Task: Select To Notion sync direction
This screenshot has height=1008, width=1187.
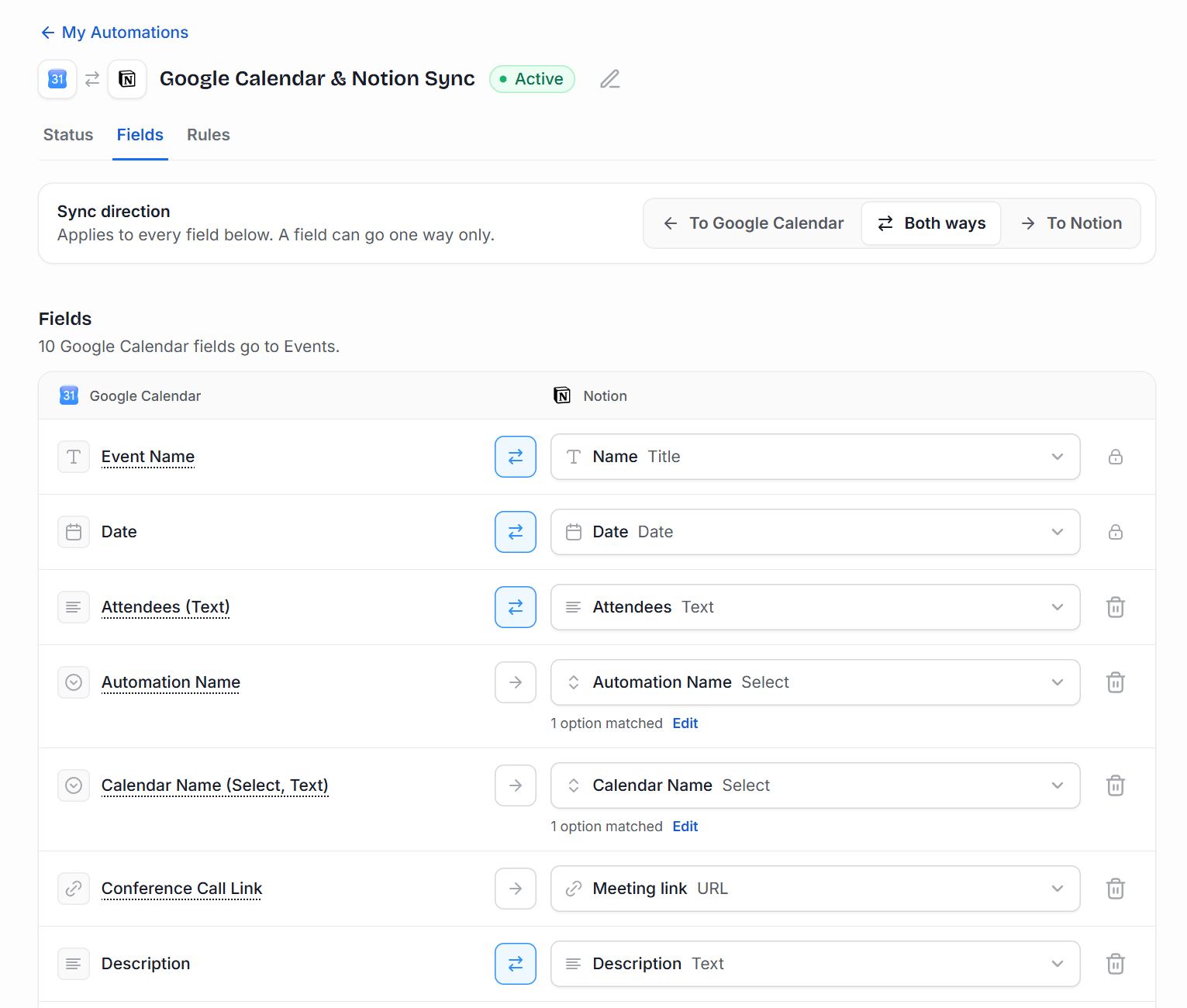Action: (x=1071, y=223)
